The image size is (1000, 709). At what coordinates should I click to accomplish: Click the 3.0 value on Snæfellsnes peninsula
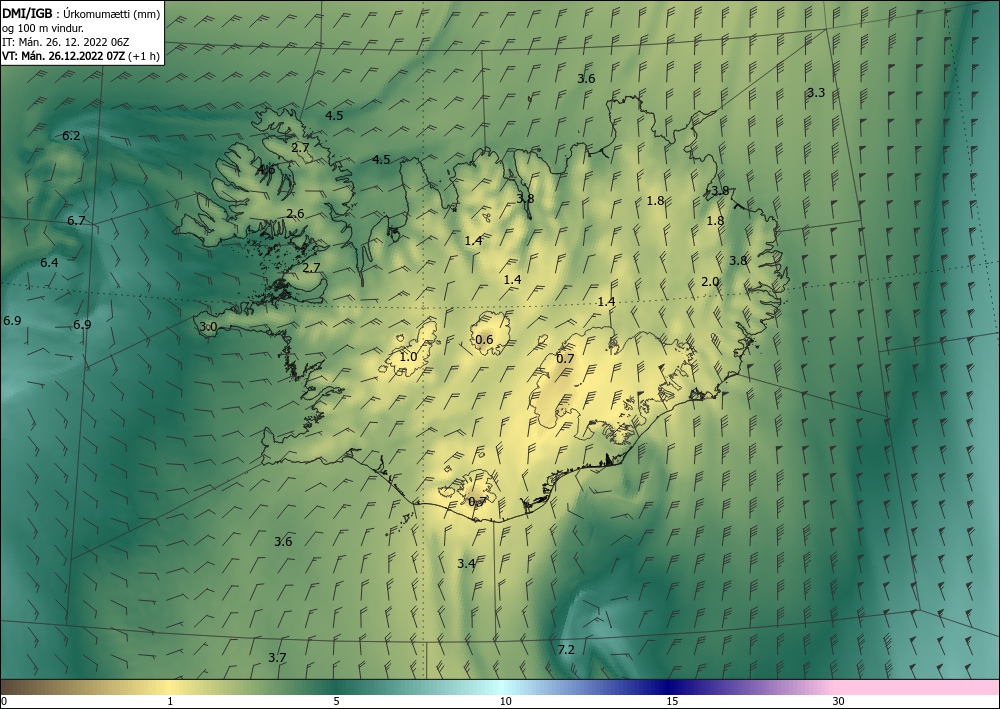(x=209, y=327)
